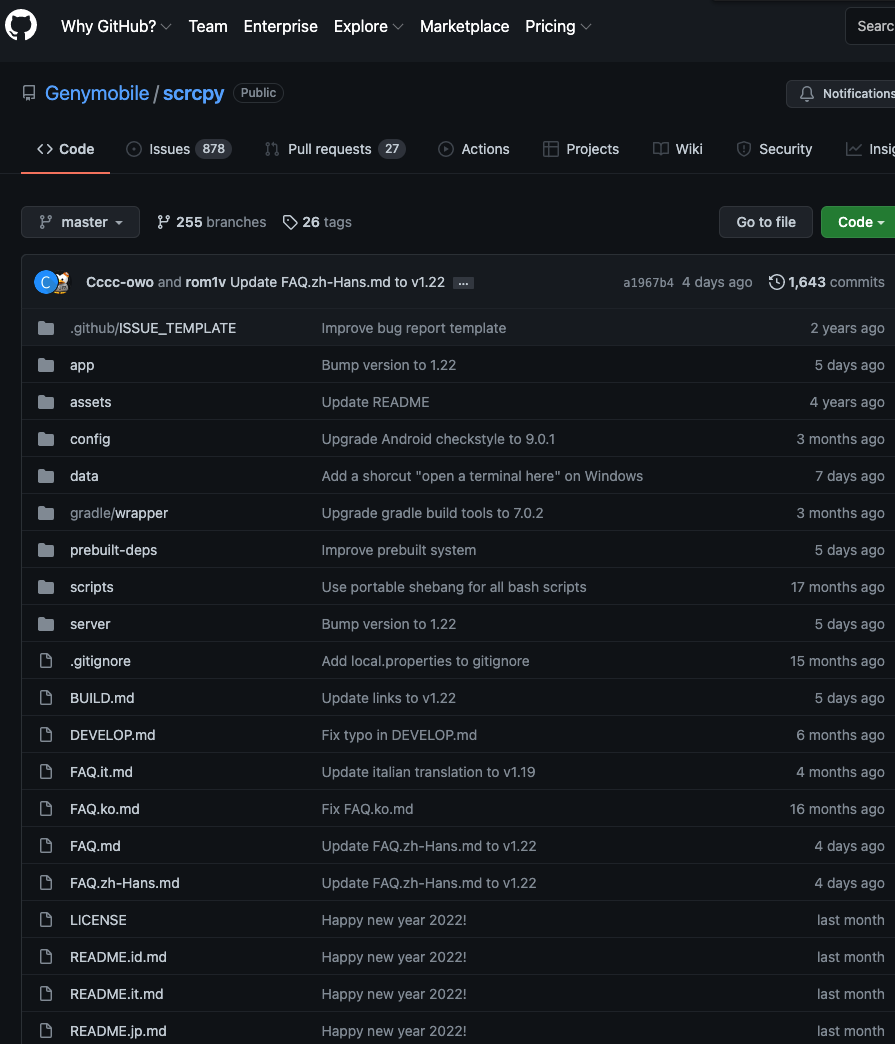Image resolution: width=895 pixels, height=1044 pixels.
Task: Expand the Pricing menu
Action: click(558, 26)
